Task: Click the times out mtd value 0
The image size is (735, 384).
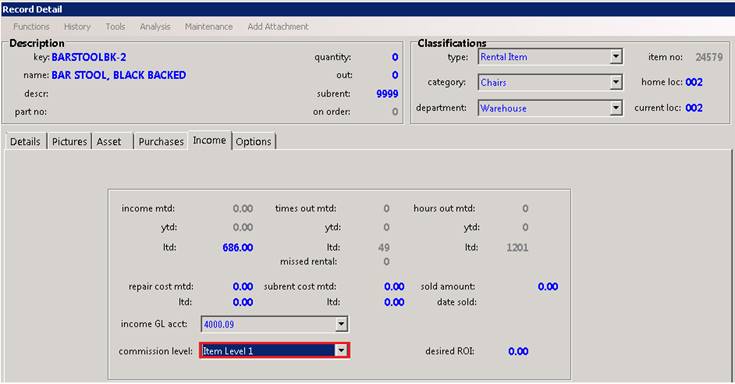Action: tap(386, 208)
